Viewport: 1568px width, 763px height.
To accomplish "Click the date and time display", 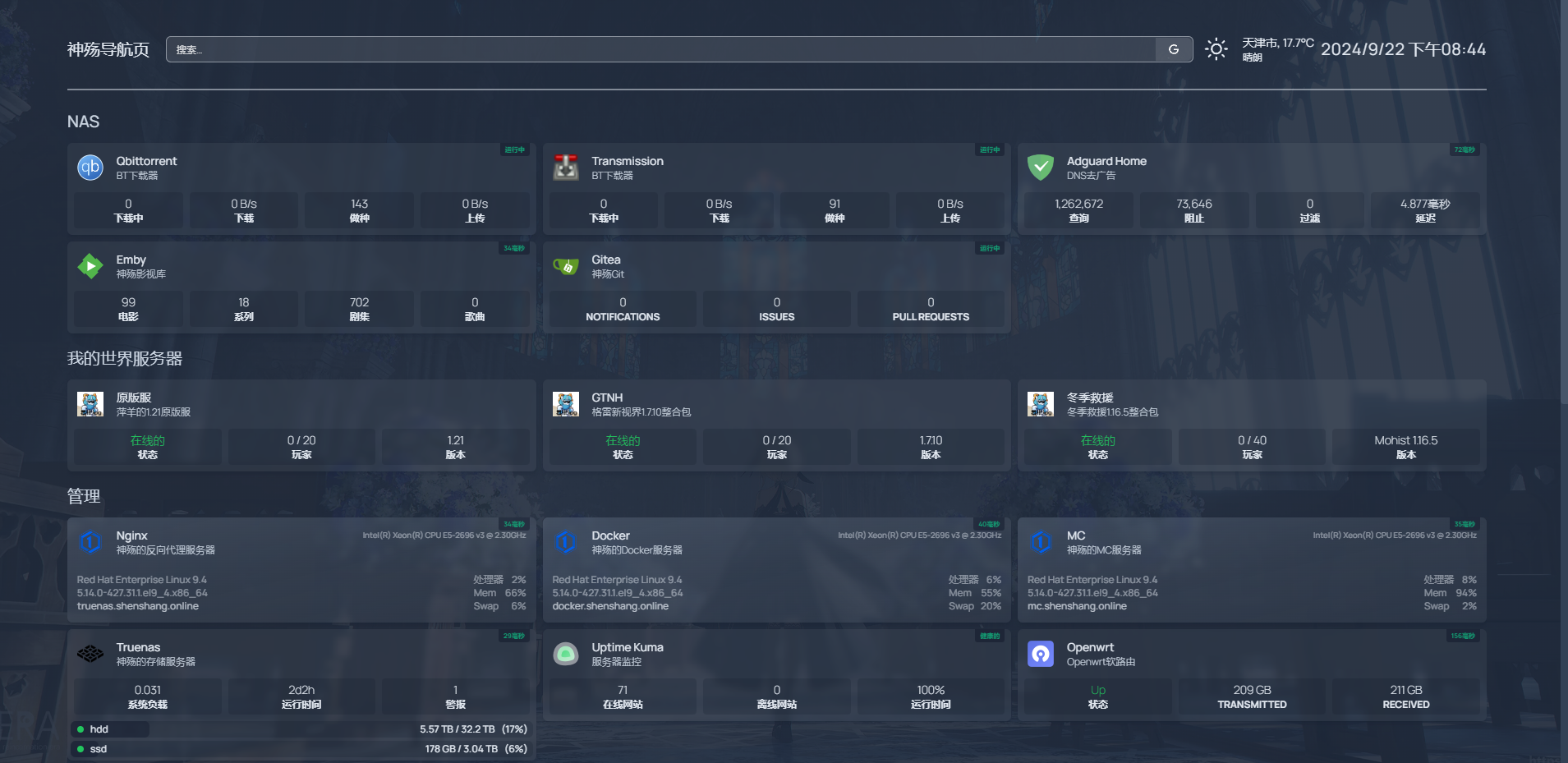I will (1404, 49).
